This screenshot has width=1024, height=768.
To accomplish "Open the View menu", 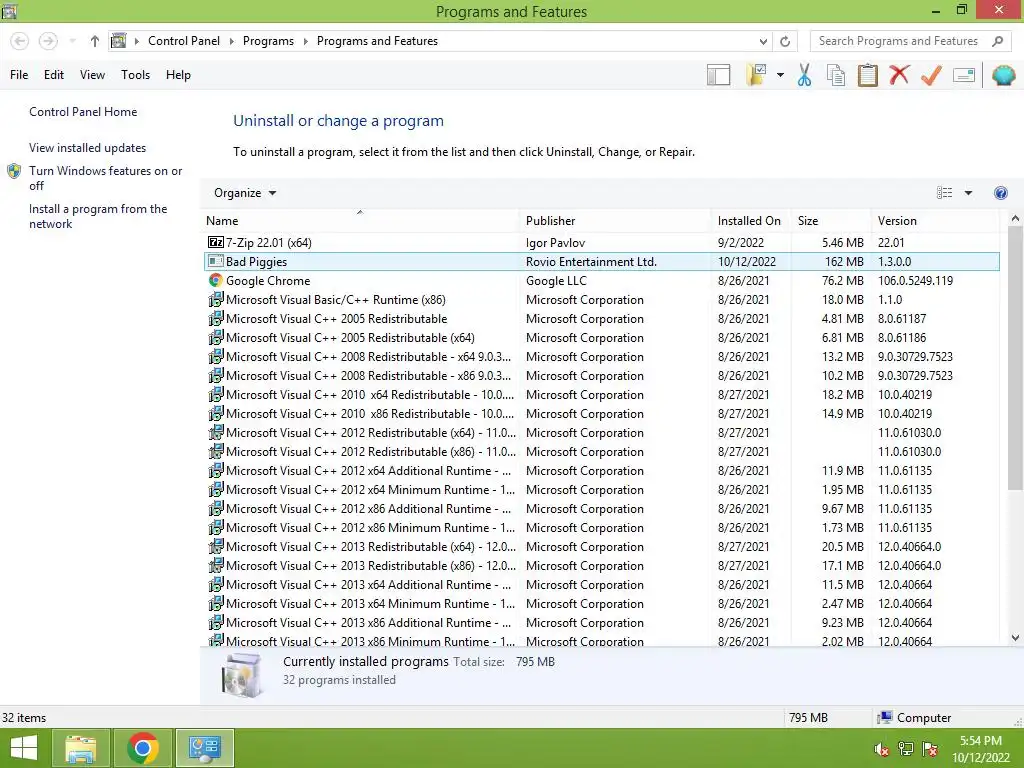I will click(x=92, y=75).
